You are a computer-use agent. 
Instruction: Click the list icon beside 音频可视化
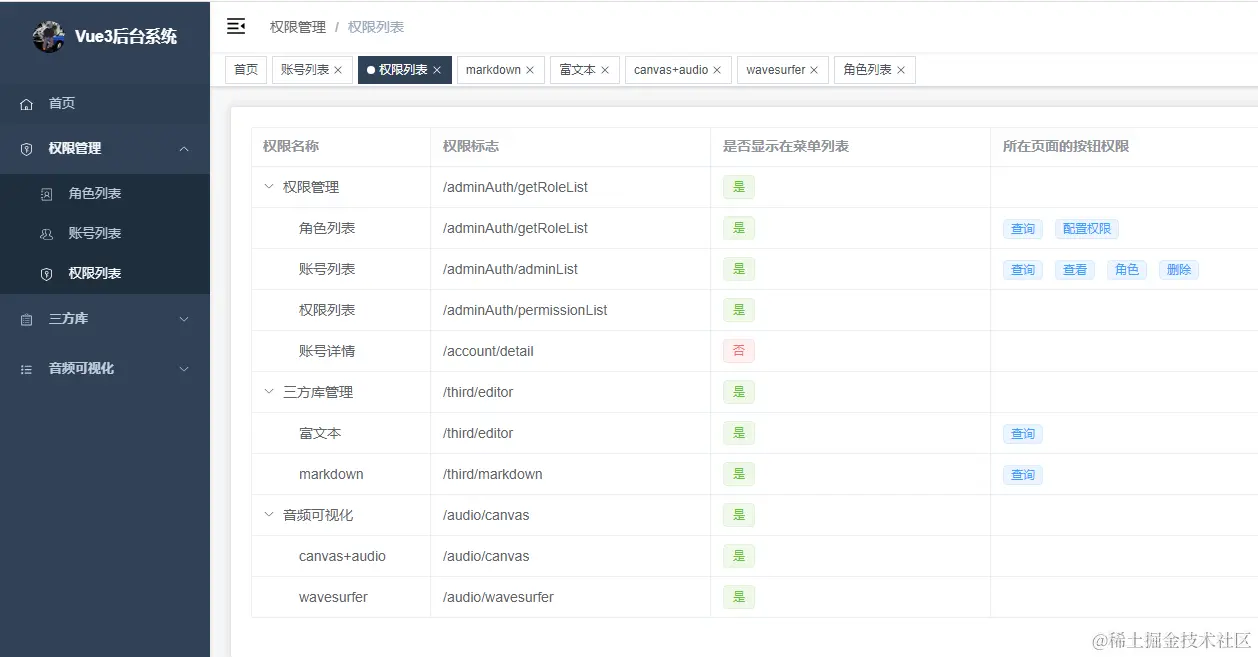tap(27, 369)
